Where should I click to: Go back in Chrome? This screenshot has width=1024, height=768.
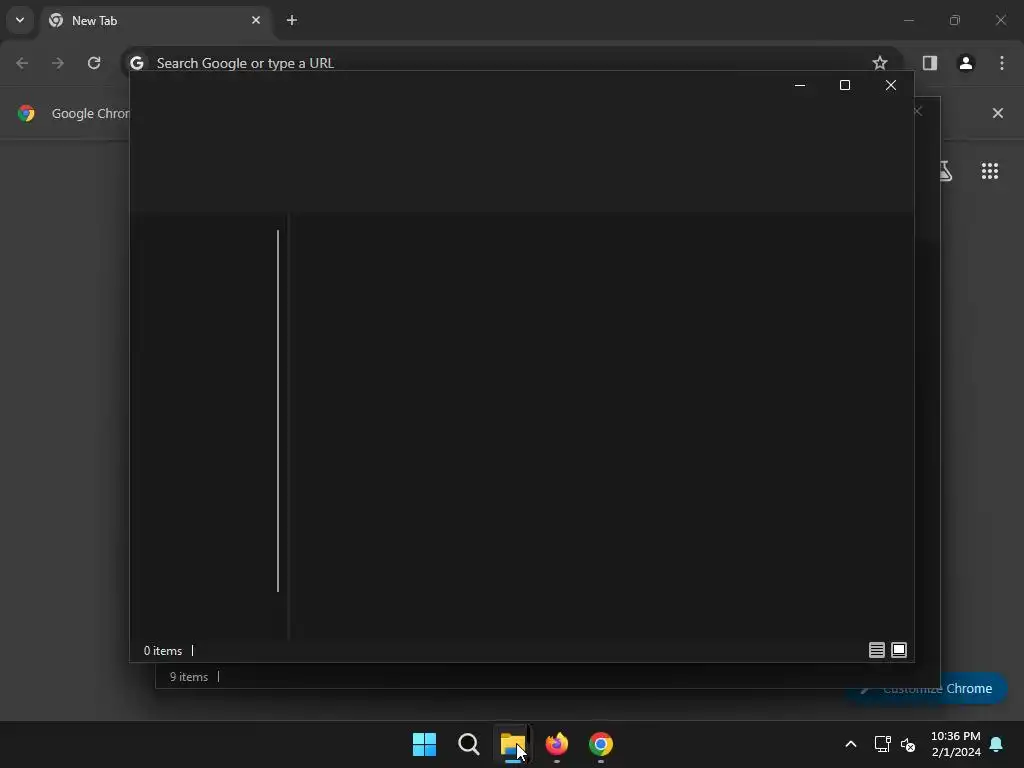(22, 63)
